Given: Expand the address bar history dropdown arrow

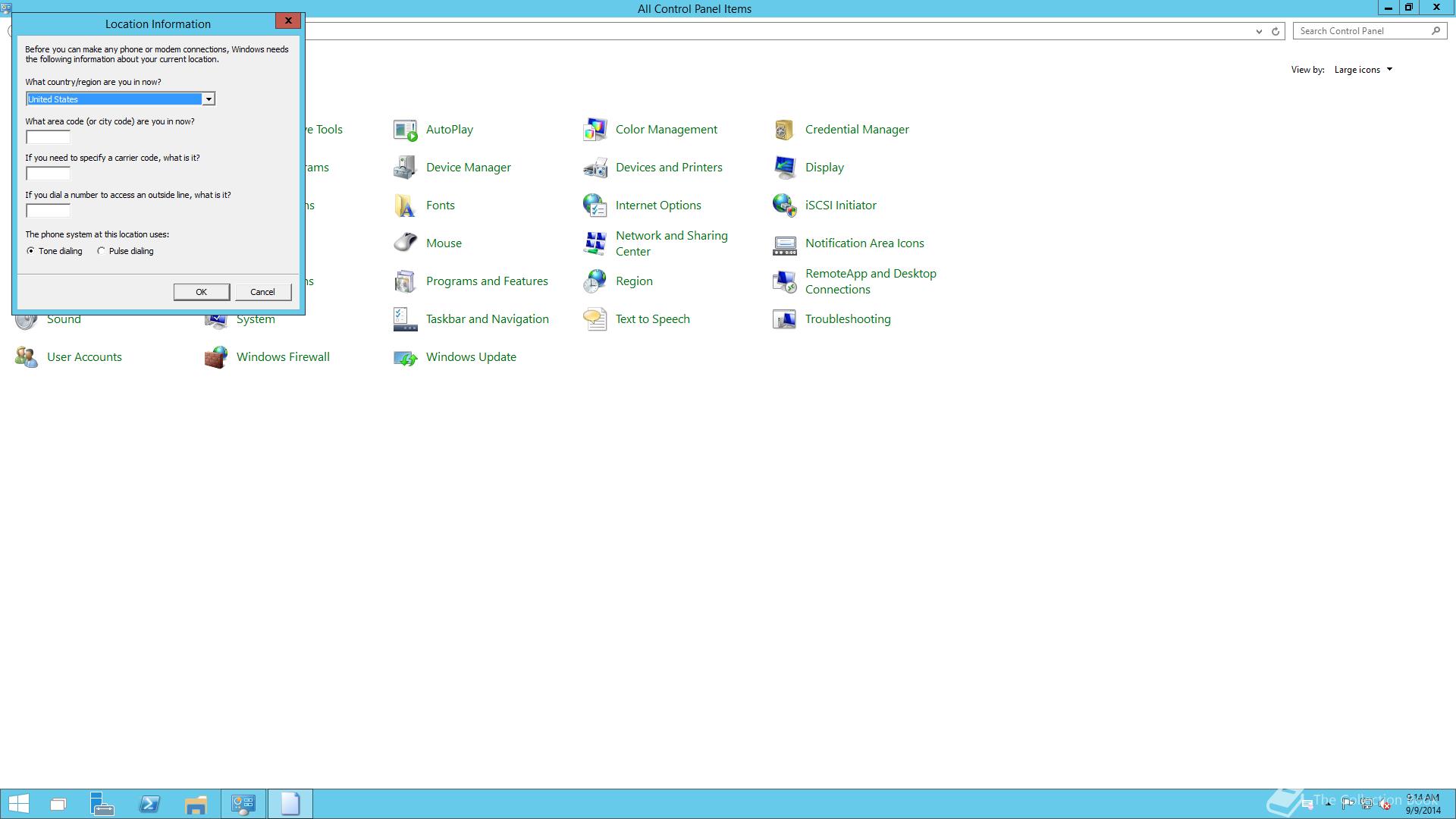Looking at the screenshot, I should [1259, 31].
